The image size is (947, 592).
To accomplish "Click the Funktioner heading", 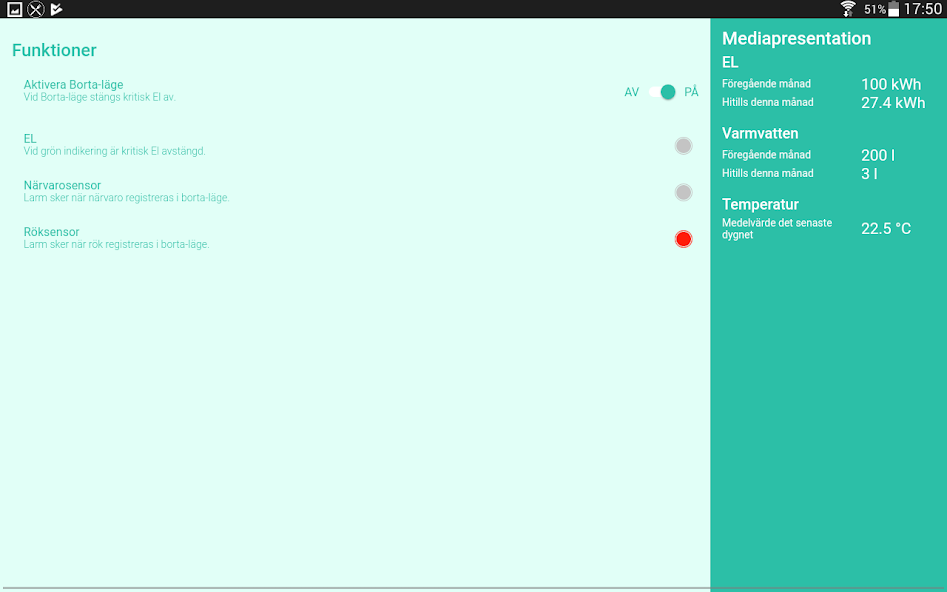I will (x=54, y=50).
